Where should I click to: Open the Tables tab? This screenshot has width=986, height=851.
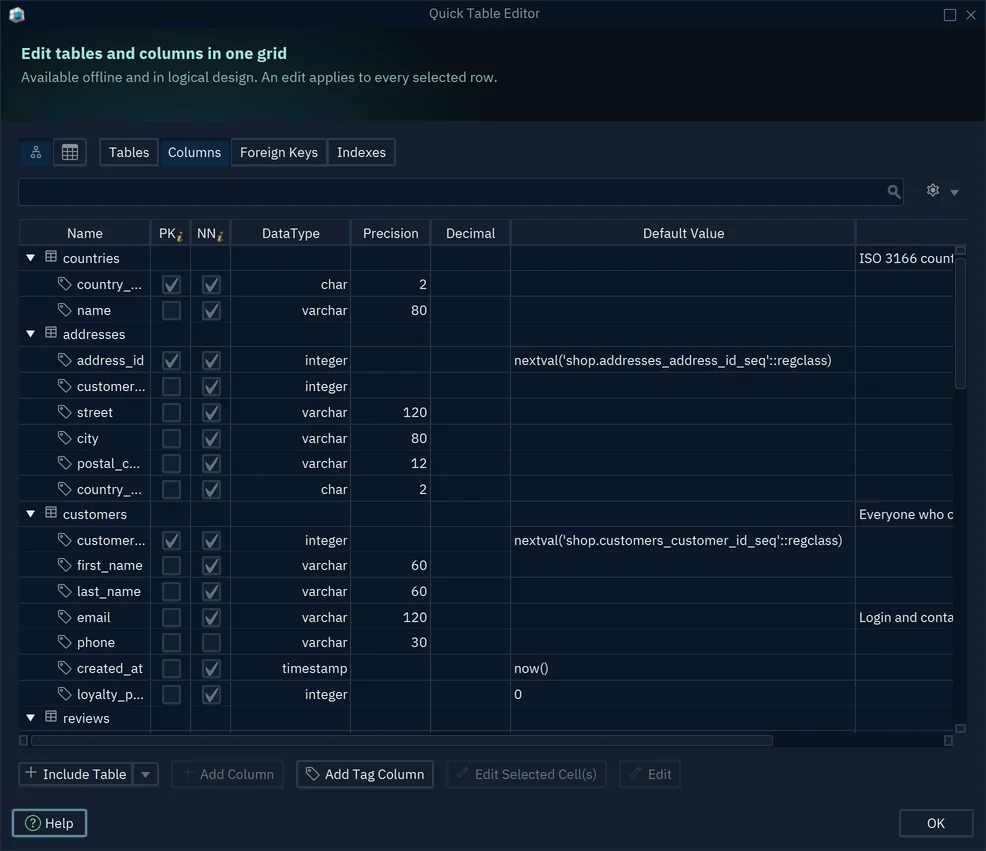pyautogui.click(x=129, y=152)
